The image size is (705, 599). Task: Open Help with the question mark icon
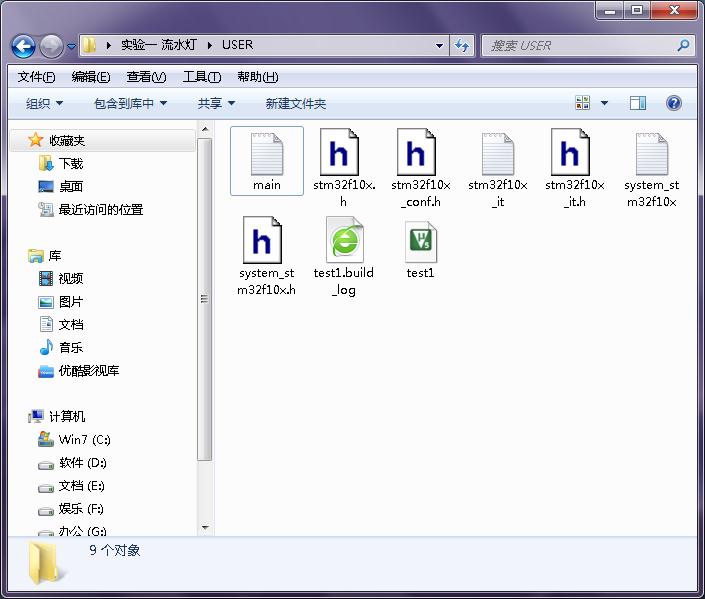pos(674,103)
